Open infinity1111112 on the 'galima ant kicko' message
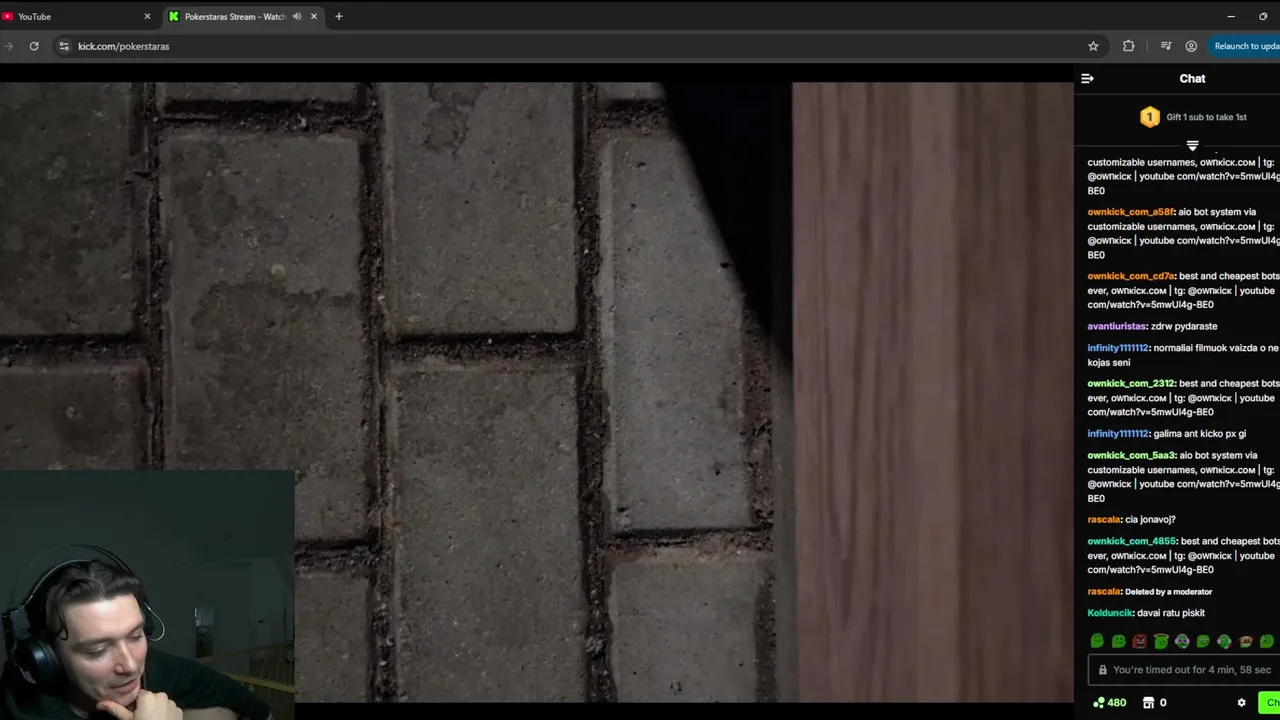Viewport: 1280px width, 720px height. [1118, 434]
